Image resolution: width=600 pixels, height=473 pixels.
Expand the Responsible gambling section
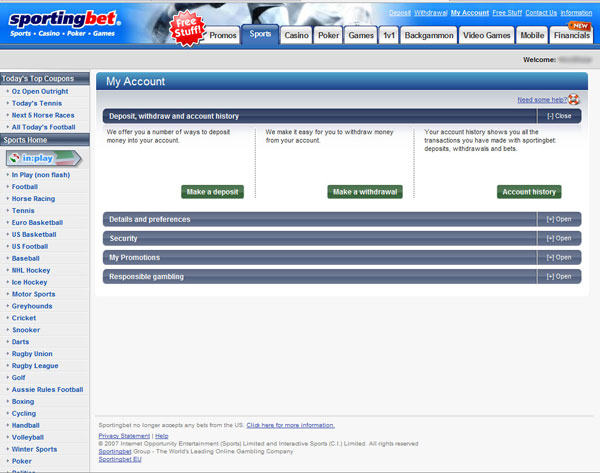point(559,276)
